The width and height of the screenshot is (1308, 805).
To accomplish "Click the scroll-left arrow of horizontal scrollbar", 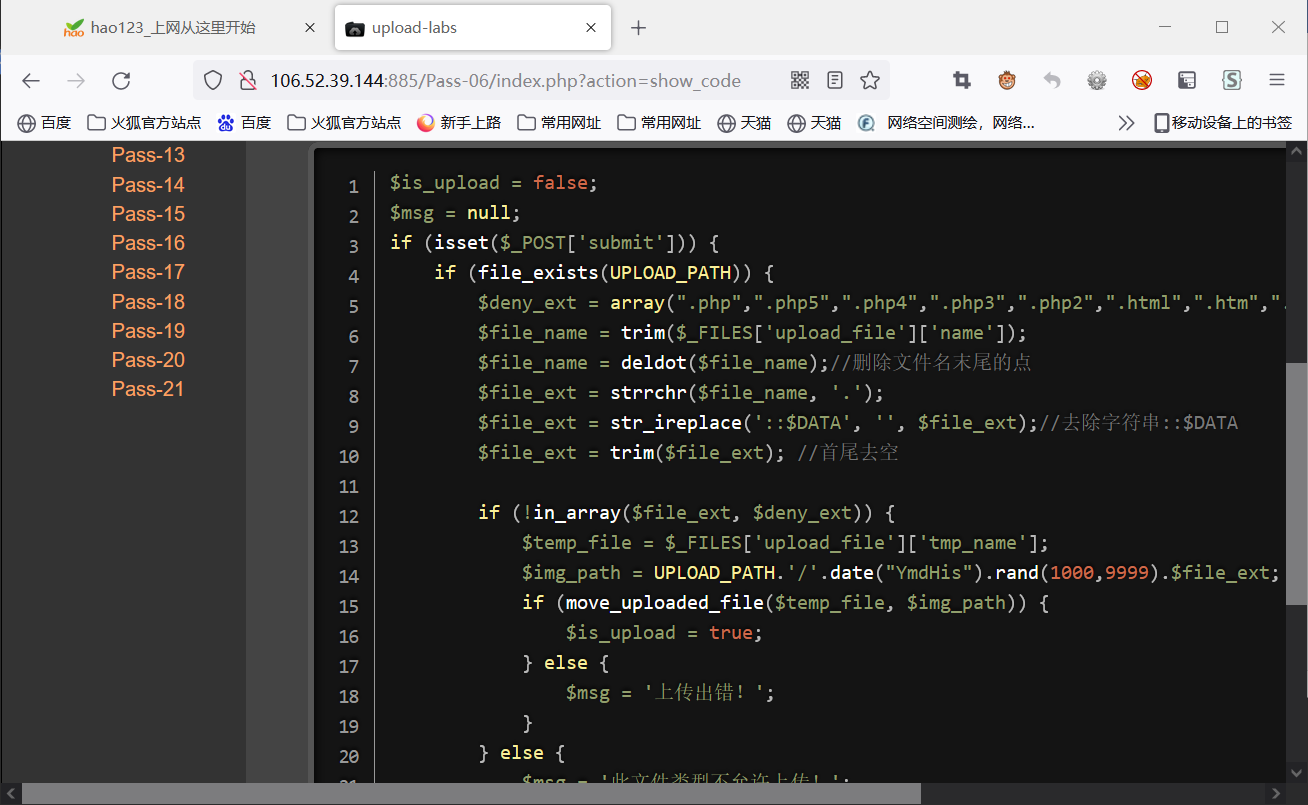I will point(10,793).
